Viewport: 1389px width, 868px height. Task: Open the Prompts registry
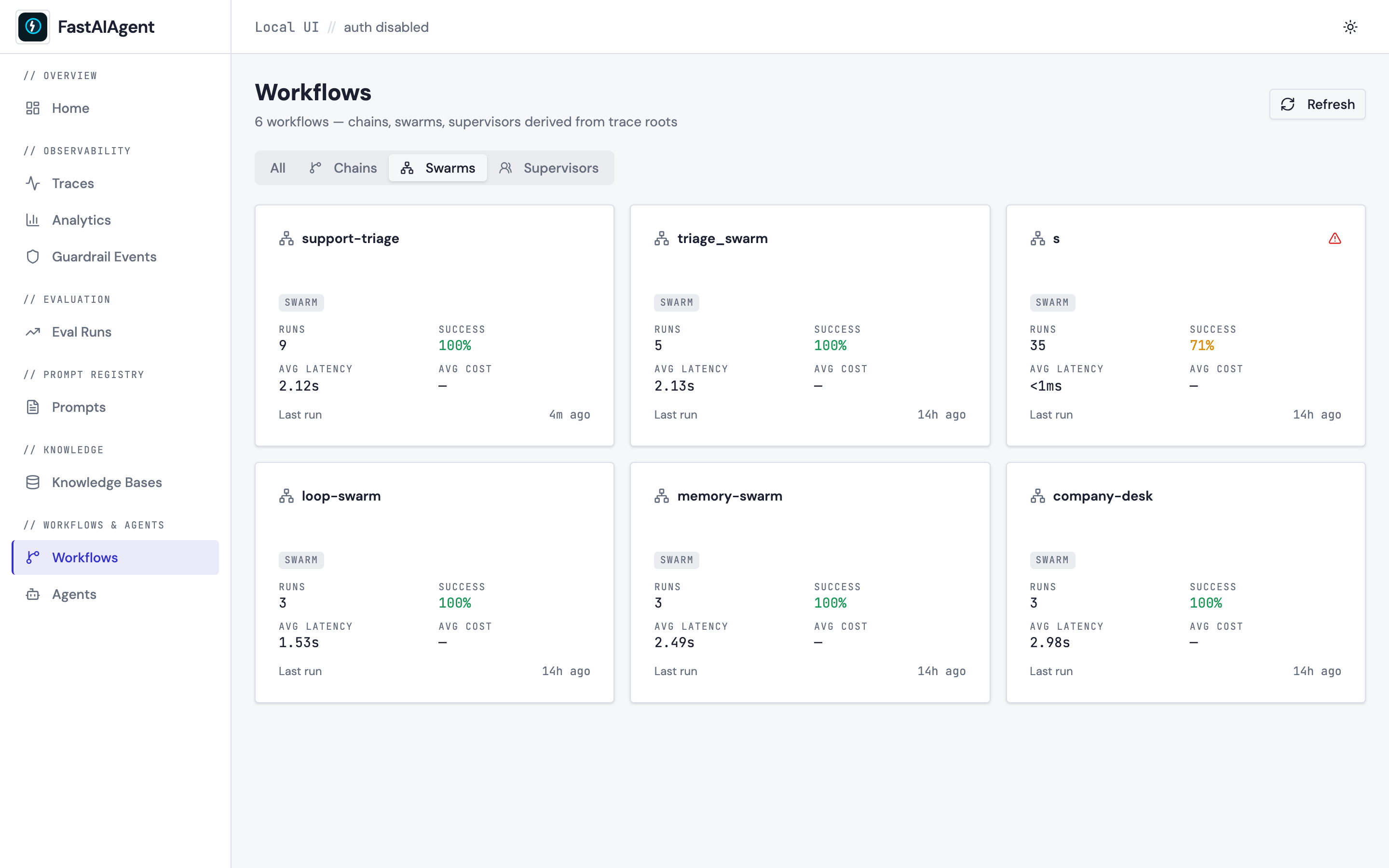[115, 407]
